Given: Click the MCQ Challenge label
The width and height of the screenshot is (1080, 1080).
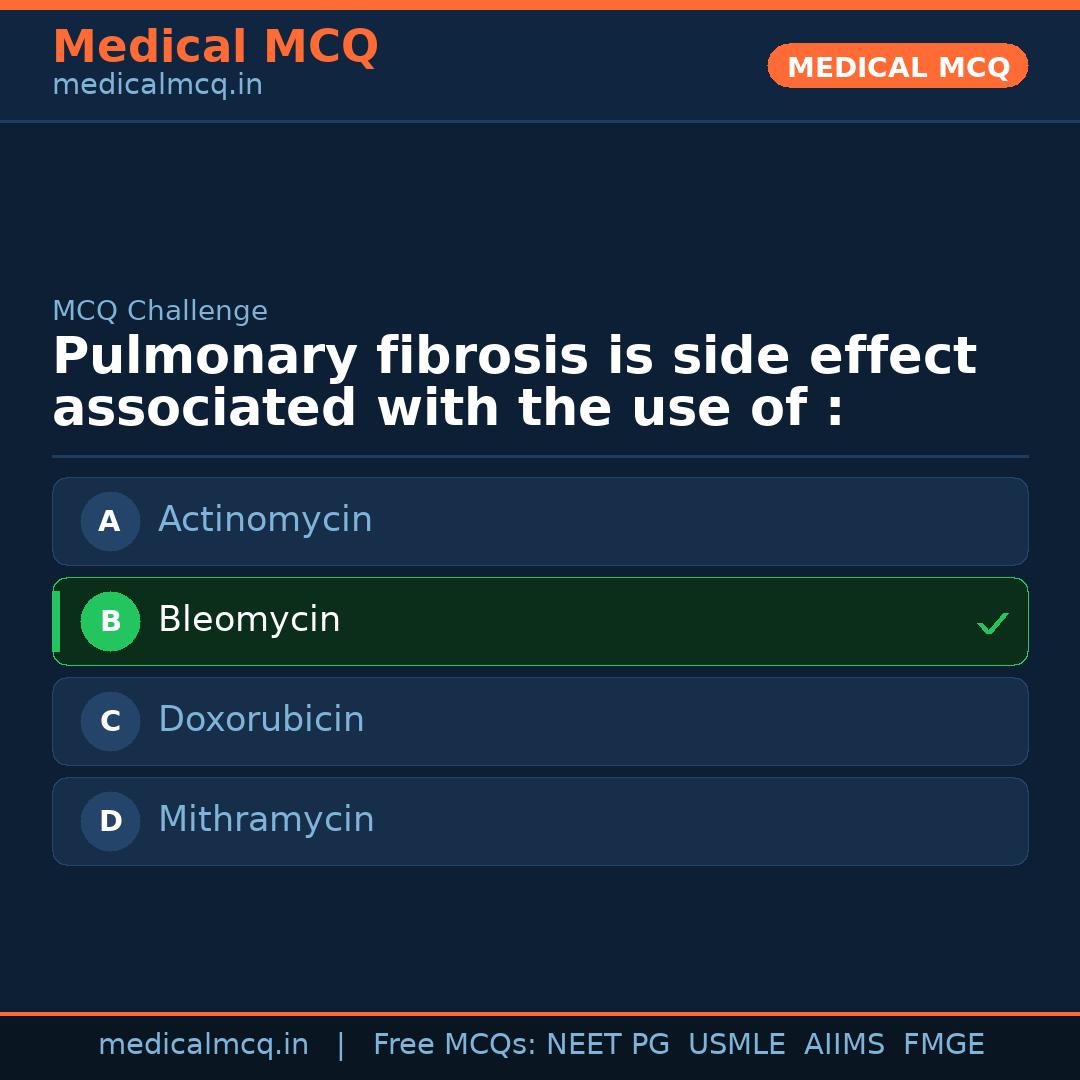Looking at the screenshot, I should 160,311.
